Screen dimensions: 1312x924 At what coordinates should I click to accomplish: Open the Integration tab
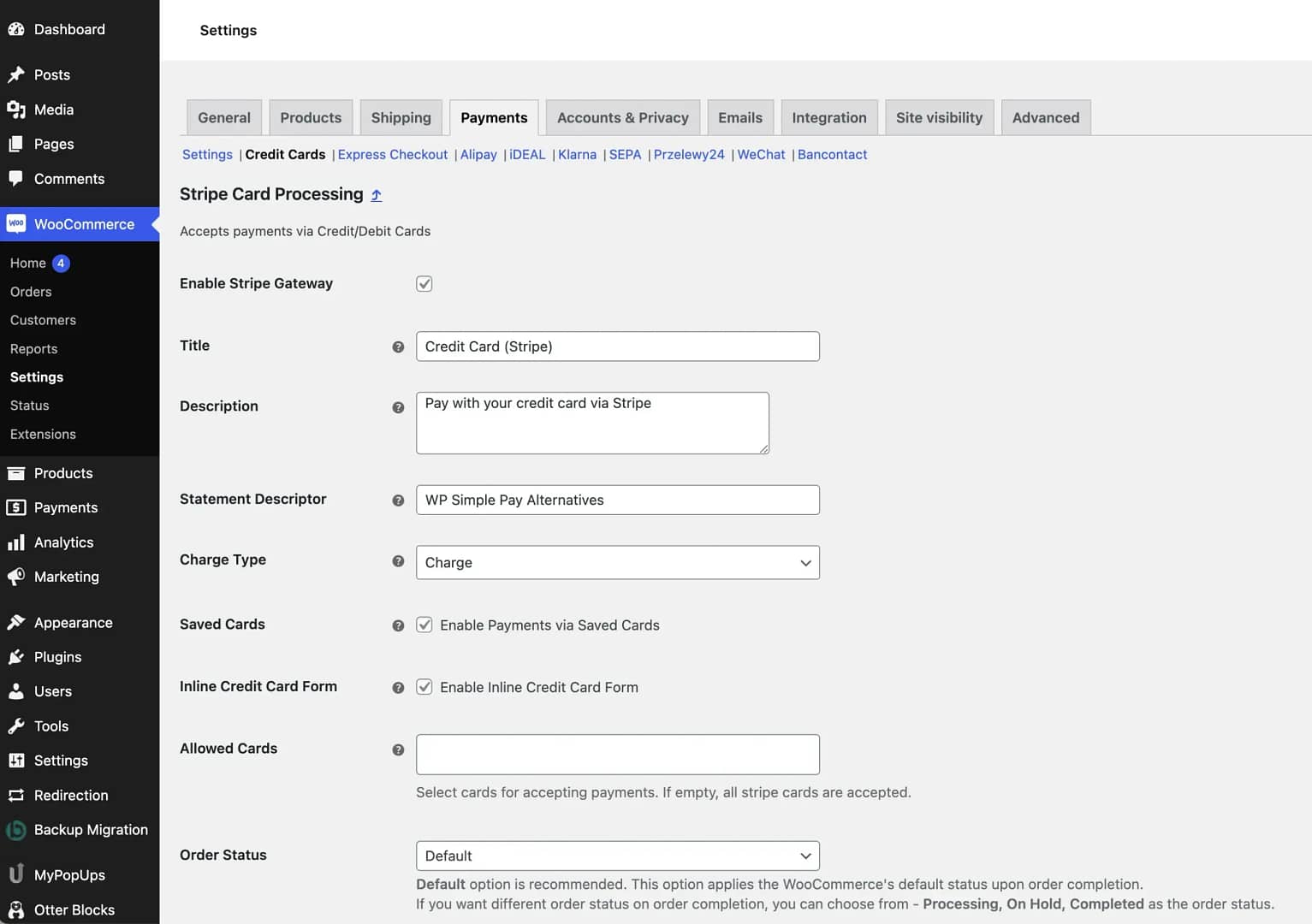point(829,117)
